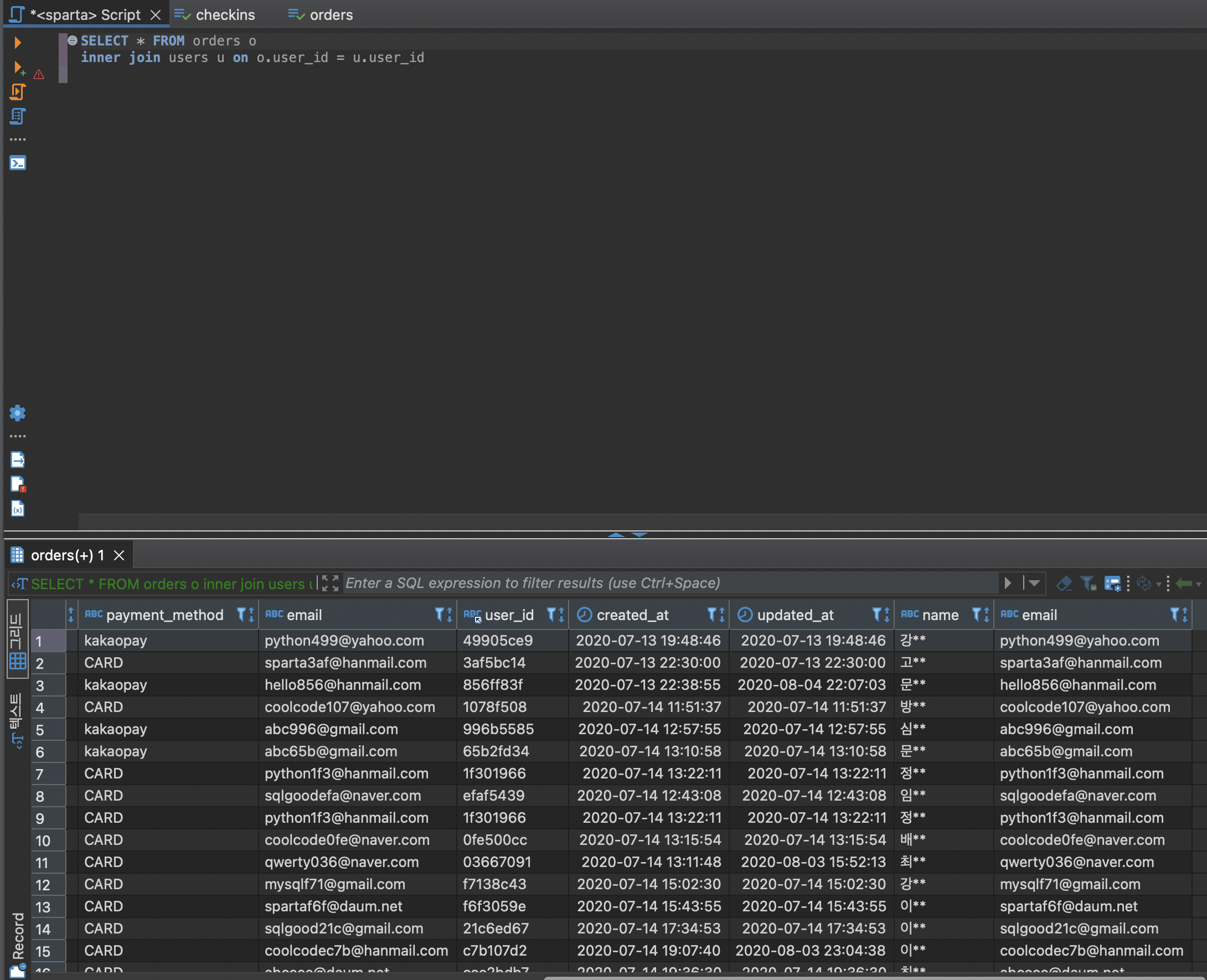Open the SQL terminal console icon

[x=18, y=163]
